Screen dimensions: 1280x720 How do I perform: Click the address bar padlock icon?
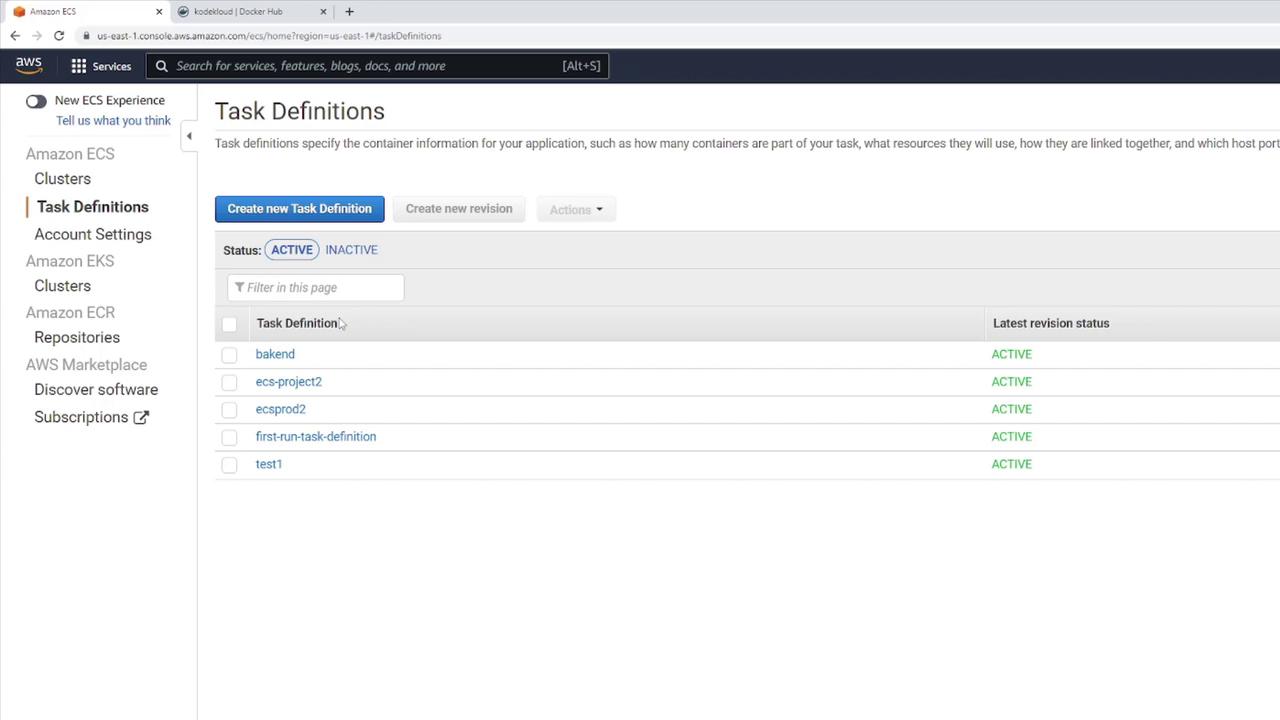click(x=87, y=36)
